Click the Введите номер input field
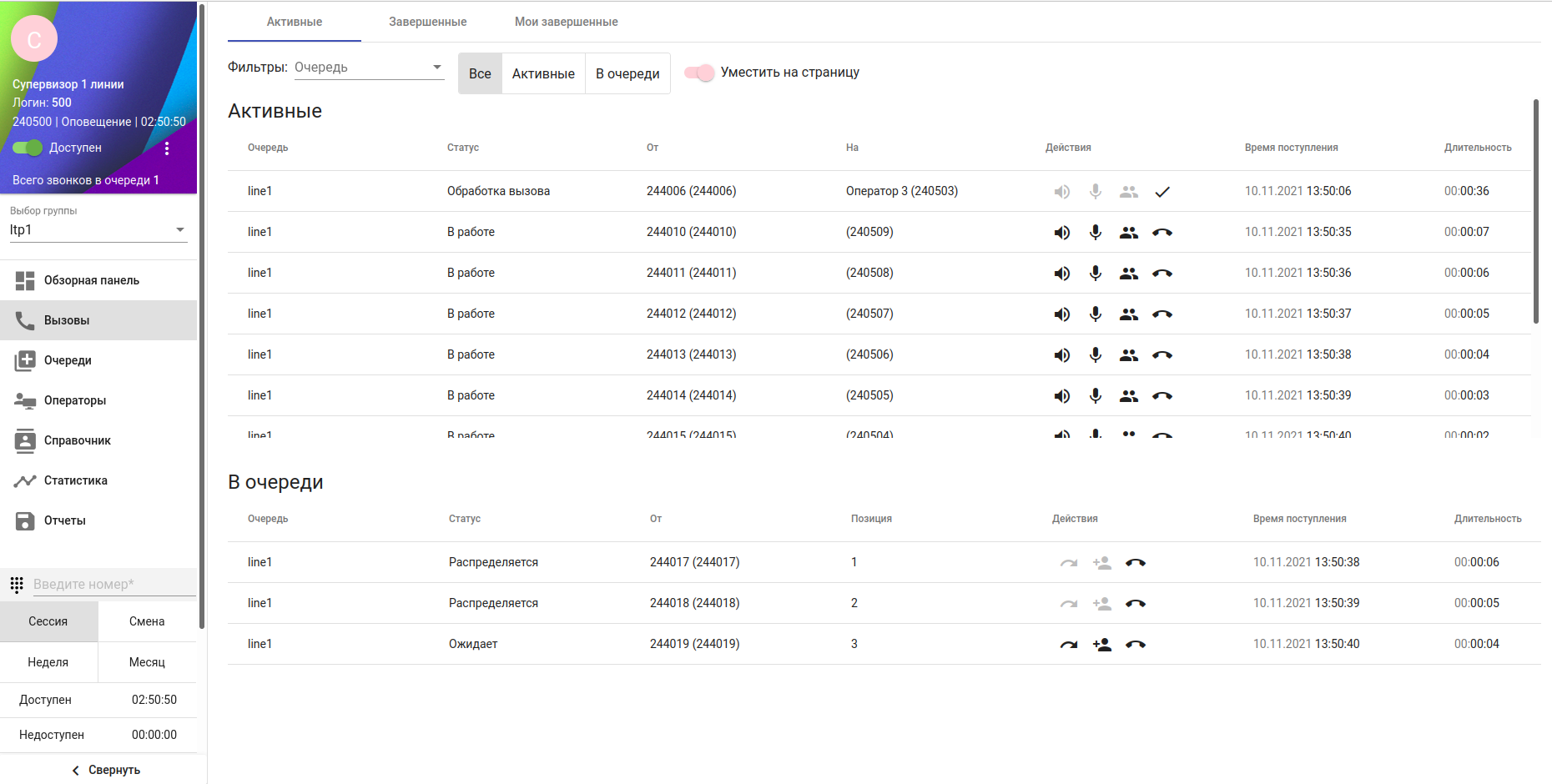1552x784 pixels. tap(113, 584)
